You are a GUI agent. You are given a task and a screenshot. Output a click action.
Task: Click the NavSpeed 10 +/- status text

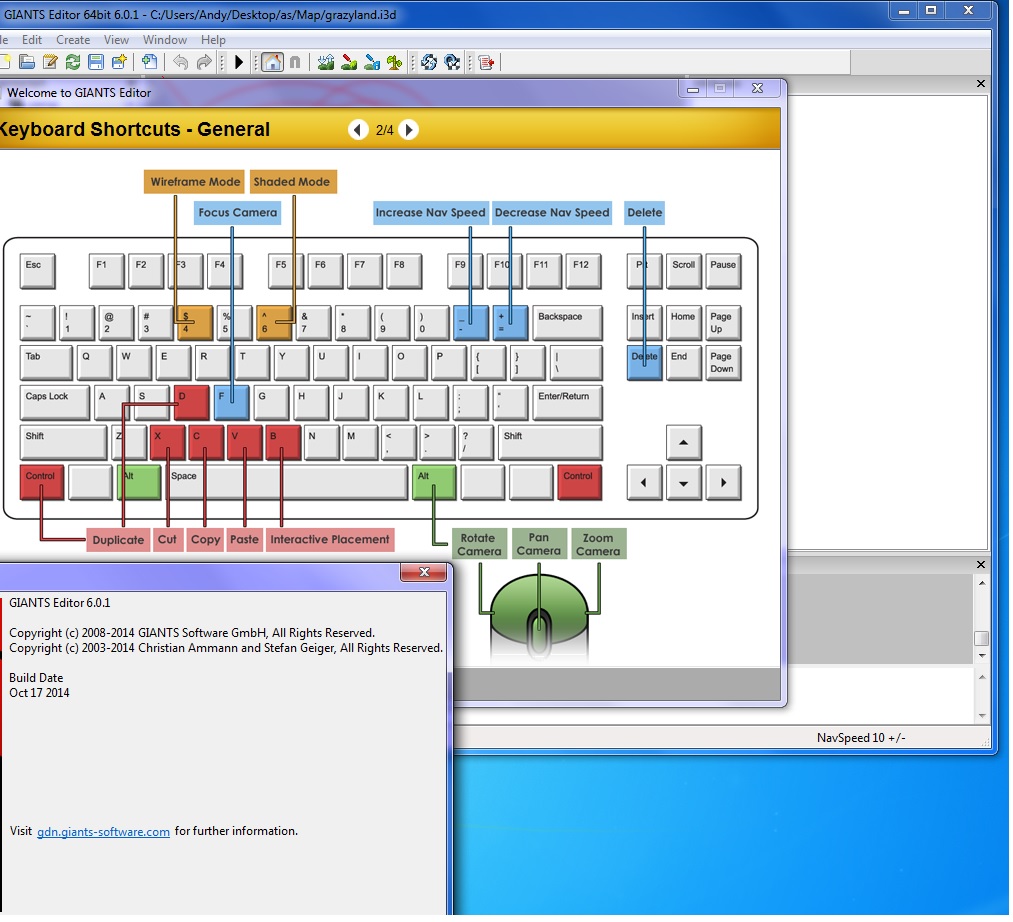pos(861,738)
